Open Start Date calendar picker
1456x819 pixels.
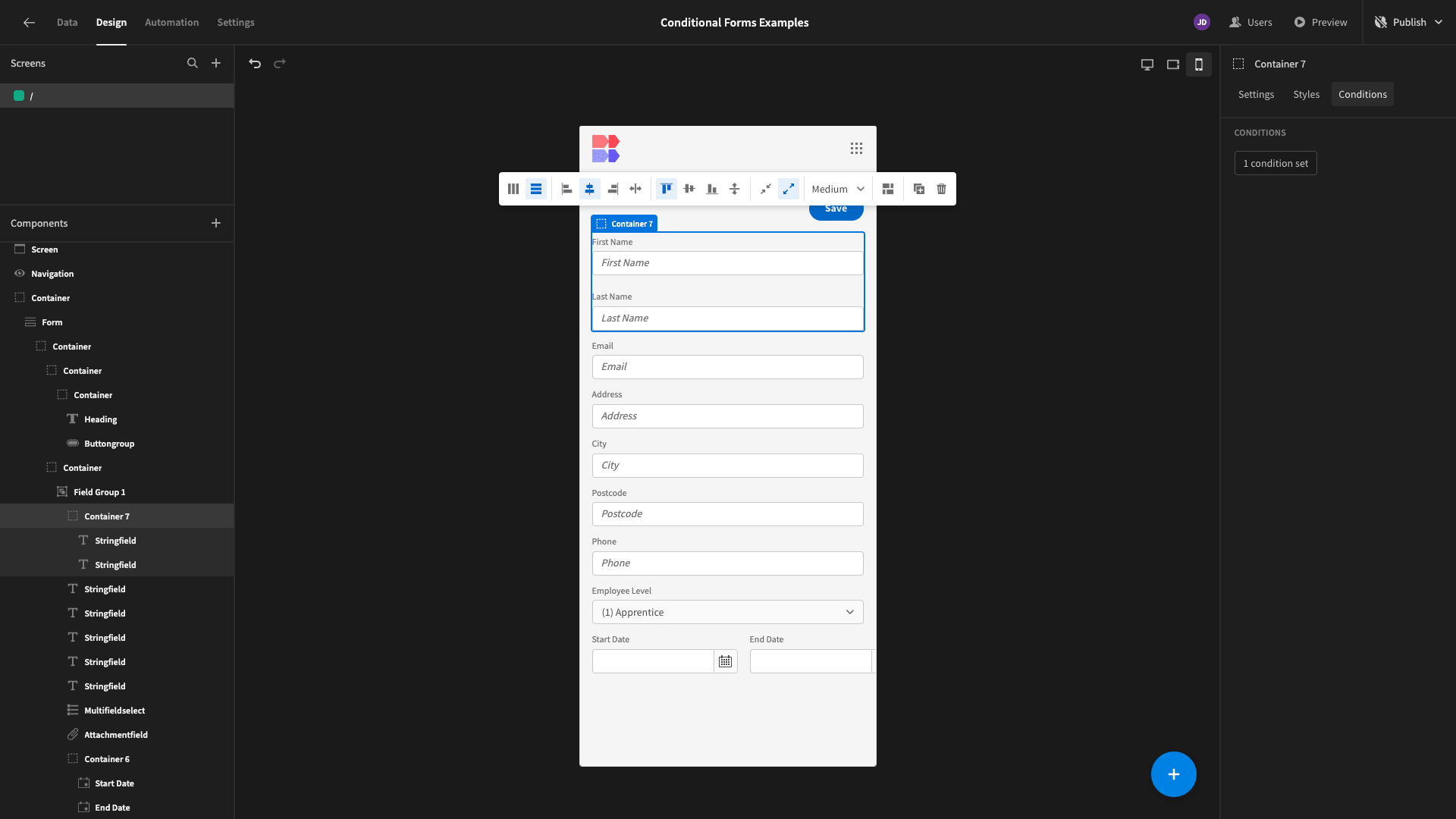[x=726, y=661]
